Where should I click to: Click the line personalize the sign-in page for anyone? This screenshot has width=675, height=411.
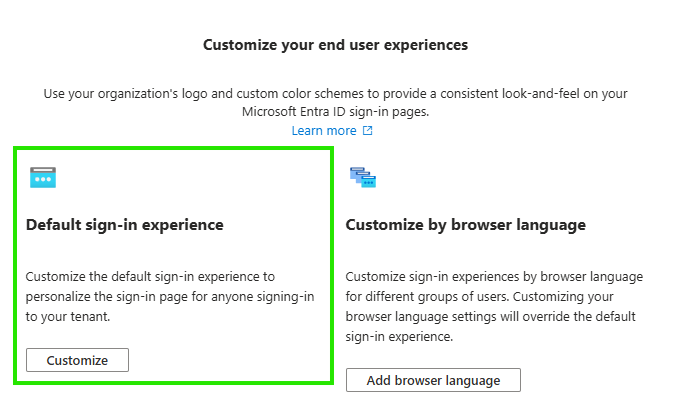point(170,297)
